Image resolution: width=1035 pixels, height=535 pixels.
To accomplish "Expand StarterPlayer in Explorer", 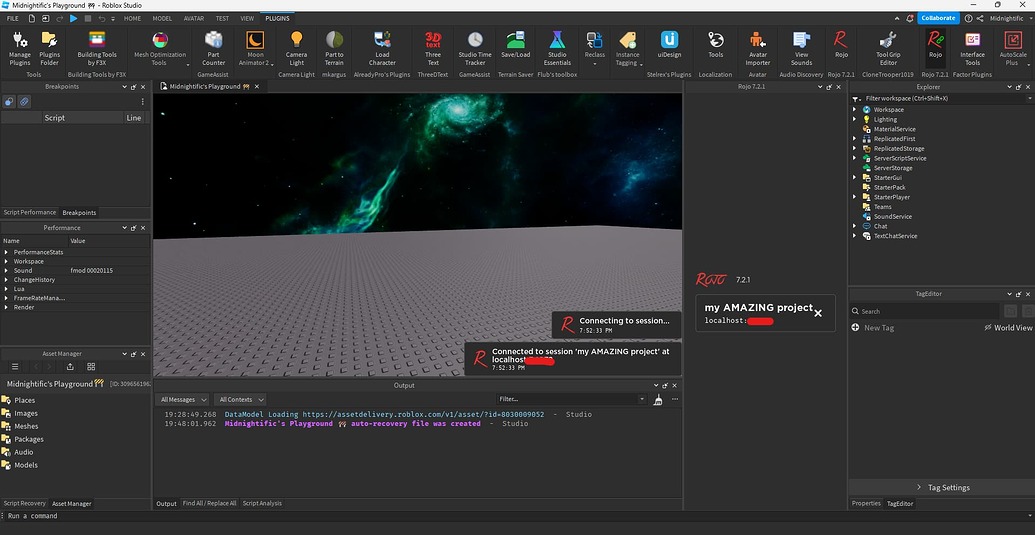I will pos(855,197).
